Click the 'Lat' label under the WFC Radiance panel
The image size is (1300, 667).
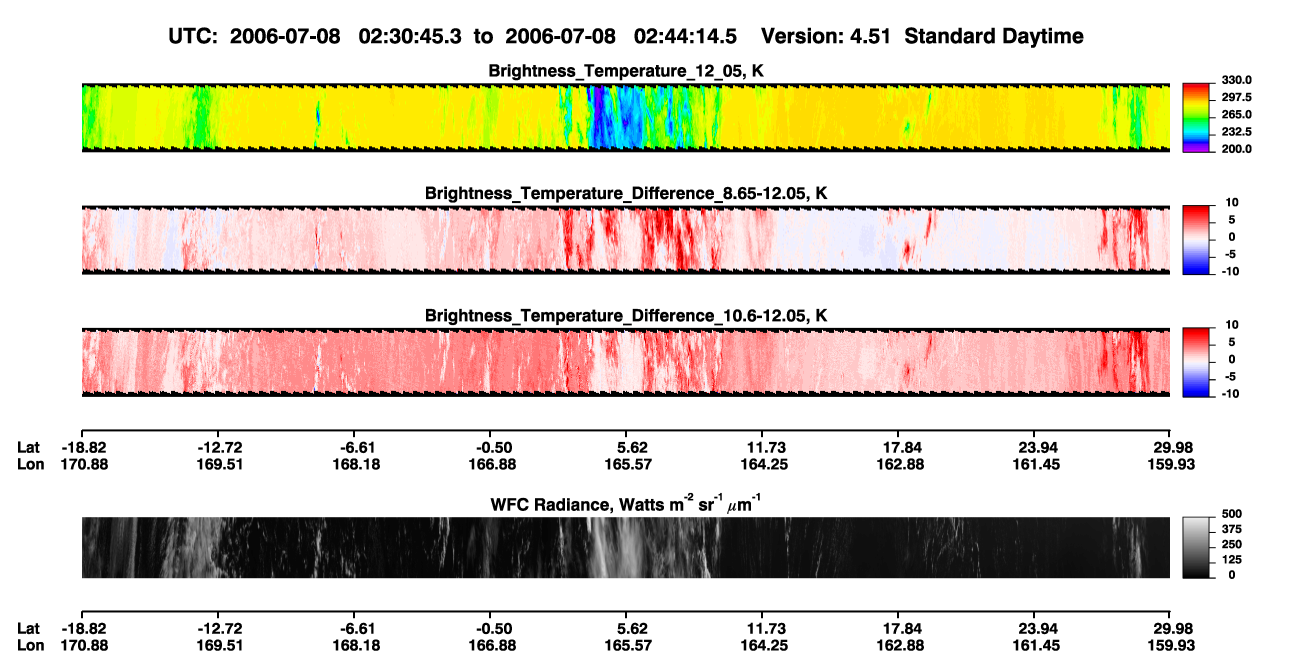click(x=29, y=629)
